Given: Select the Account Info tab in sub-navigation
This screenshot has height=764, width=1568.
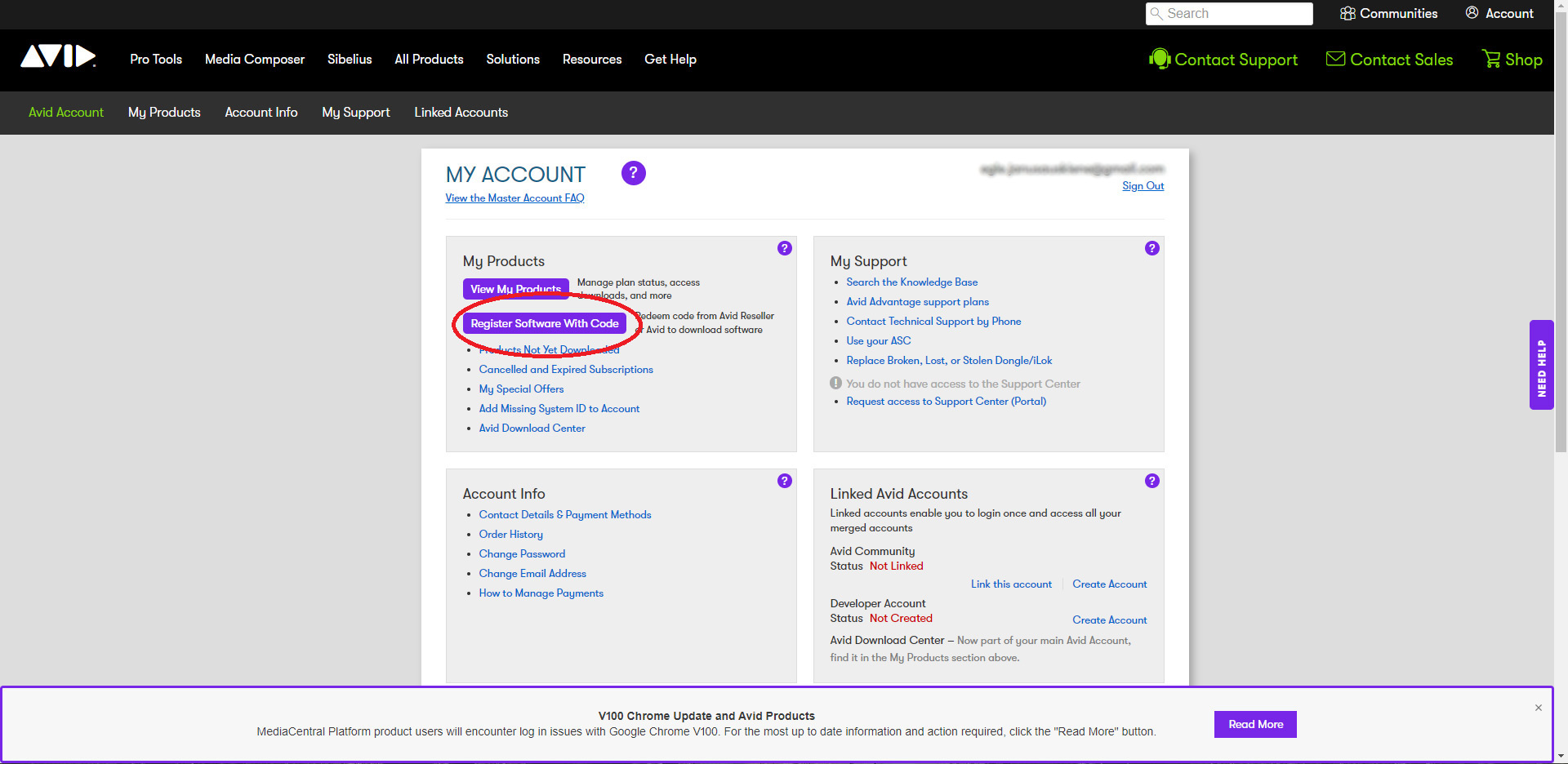Looking at the screenshot, I should pos(261,113).
